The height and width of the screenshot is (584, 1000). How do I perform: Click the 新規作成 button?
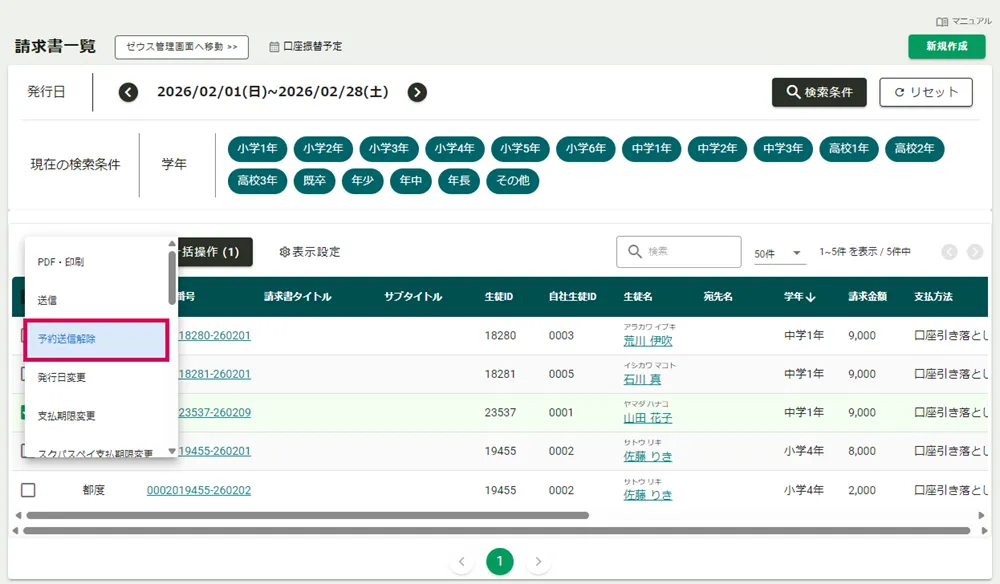point(946,46)
